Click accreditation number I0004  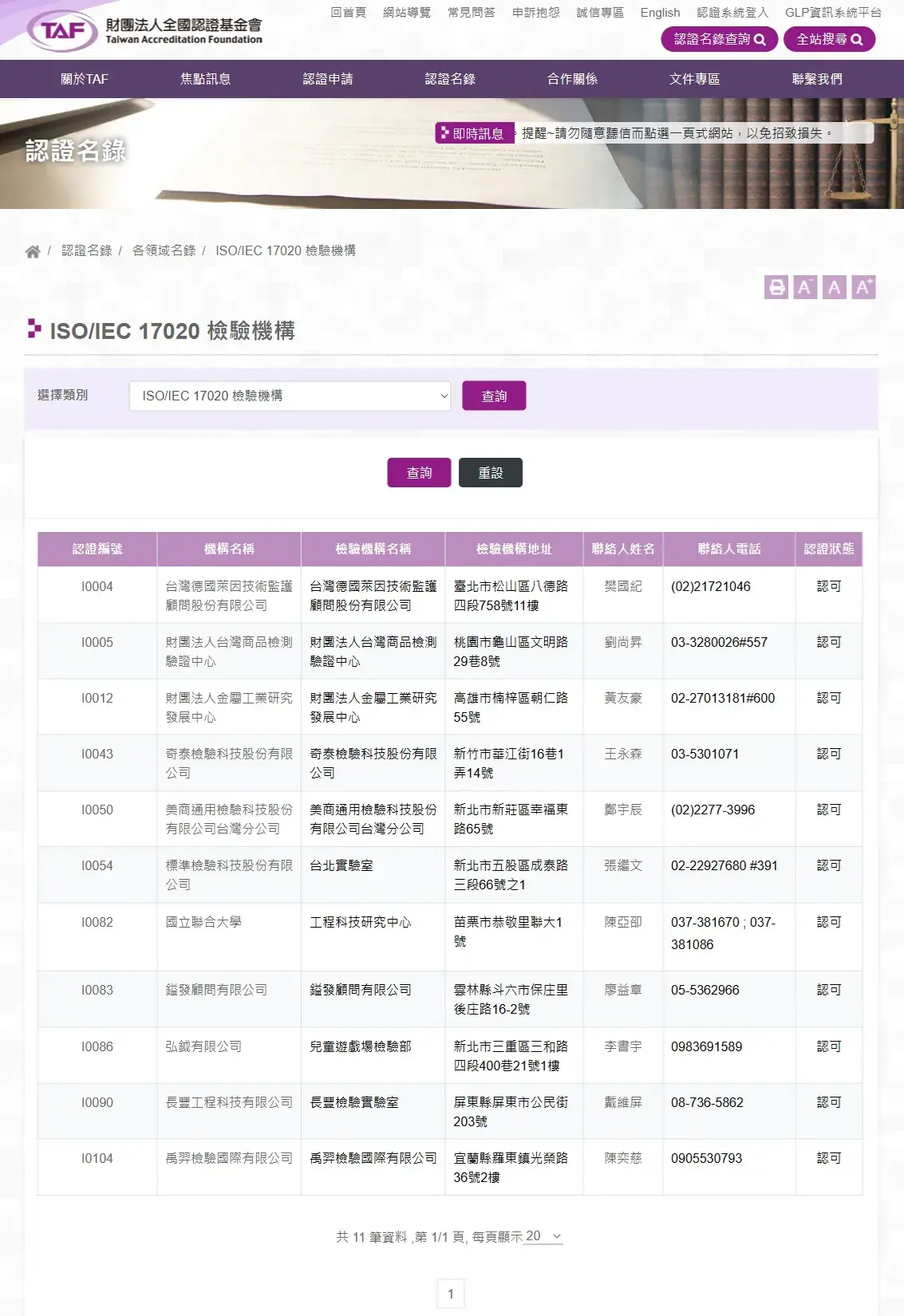point(97,587)
